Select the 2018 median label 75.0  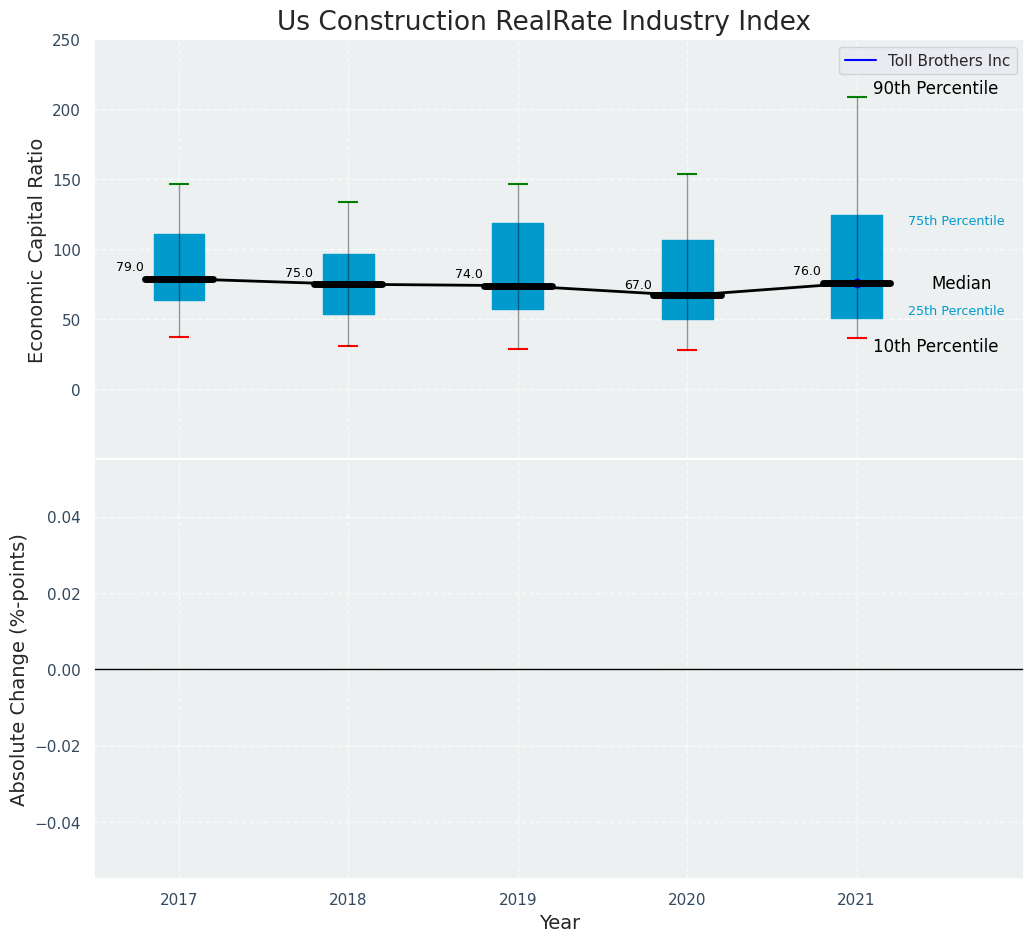pyautogui.click(x=299, y=273)
